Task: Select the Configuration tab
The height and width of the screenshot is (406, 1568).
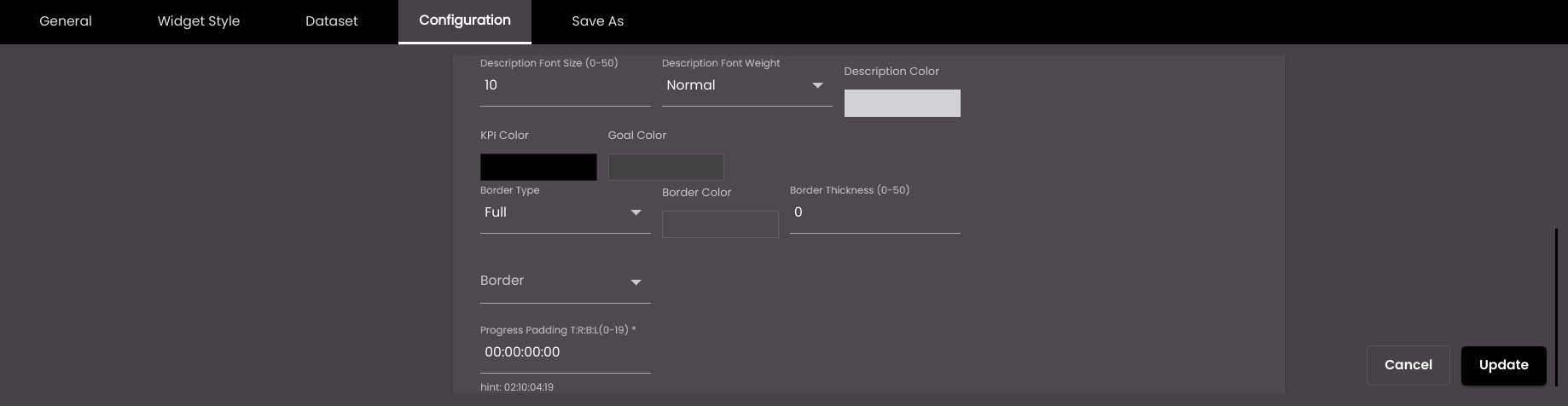Action: (465, 21)
